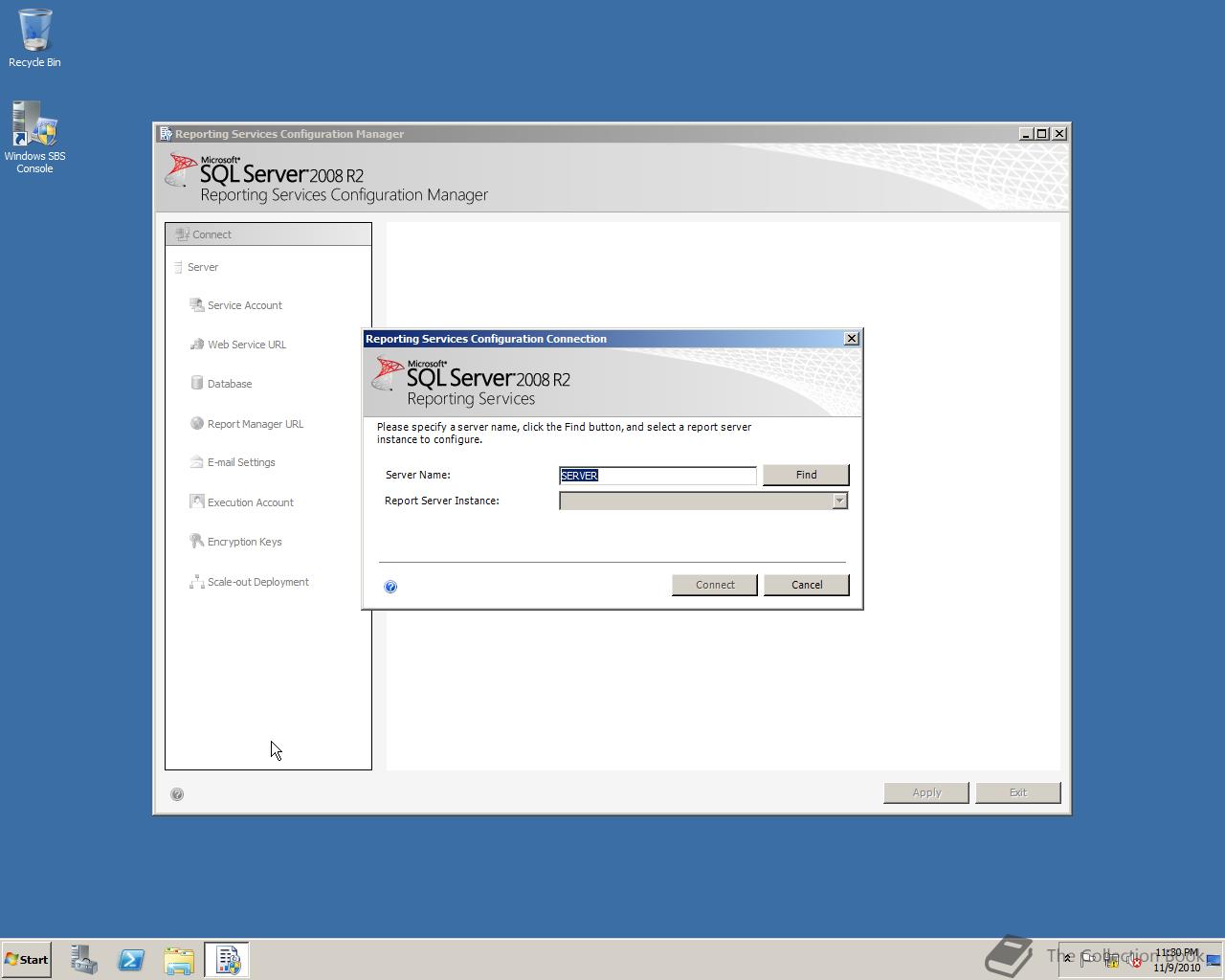Open the Database page
1225x980 pixels.
click(230, 384)
